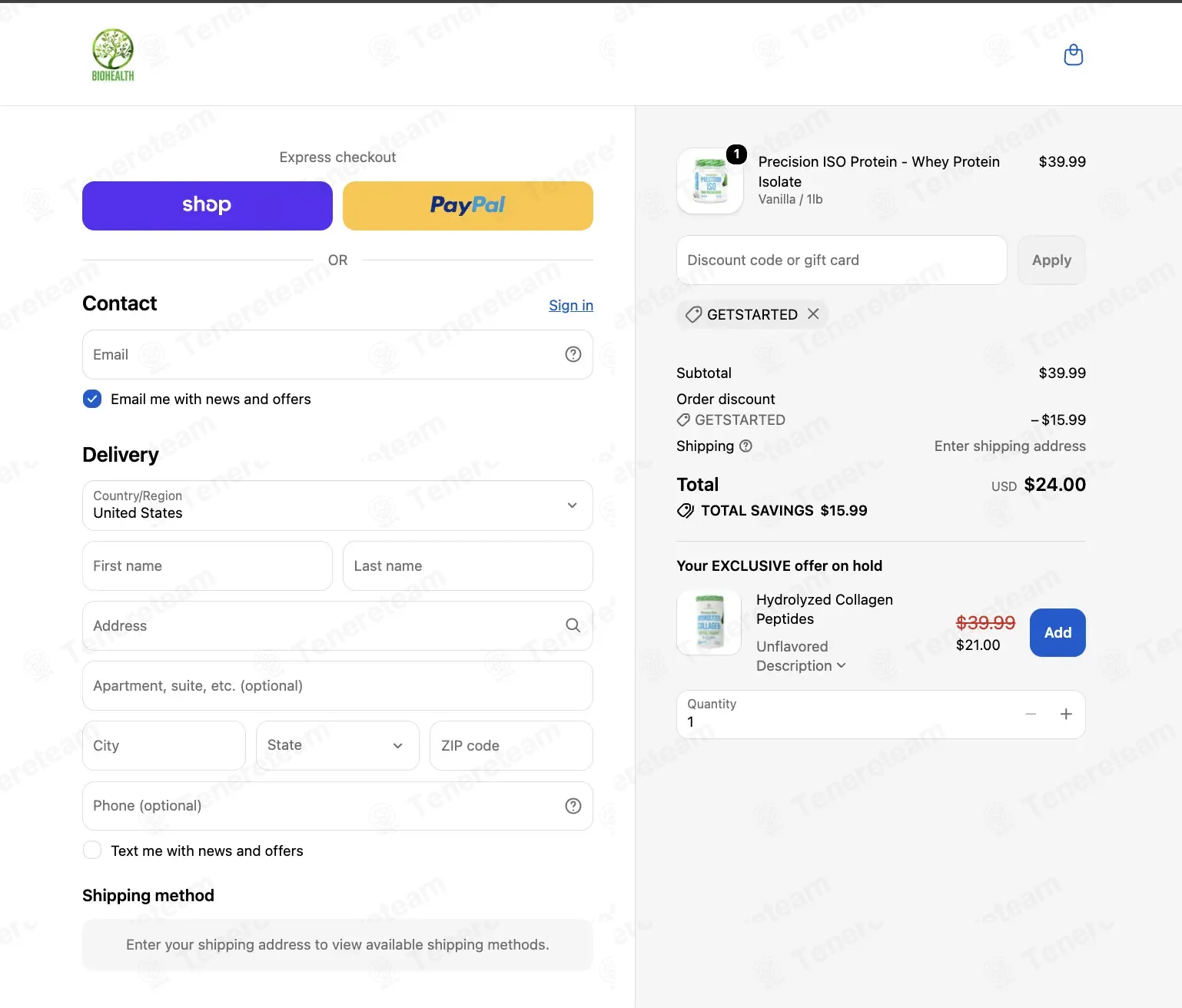Focus the Email input field
Screen dimensions: 1182x1008
pyautogui.click(x=337, y=354)
